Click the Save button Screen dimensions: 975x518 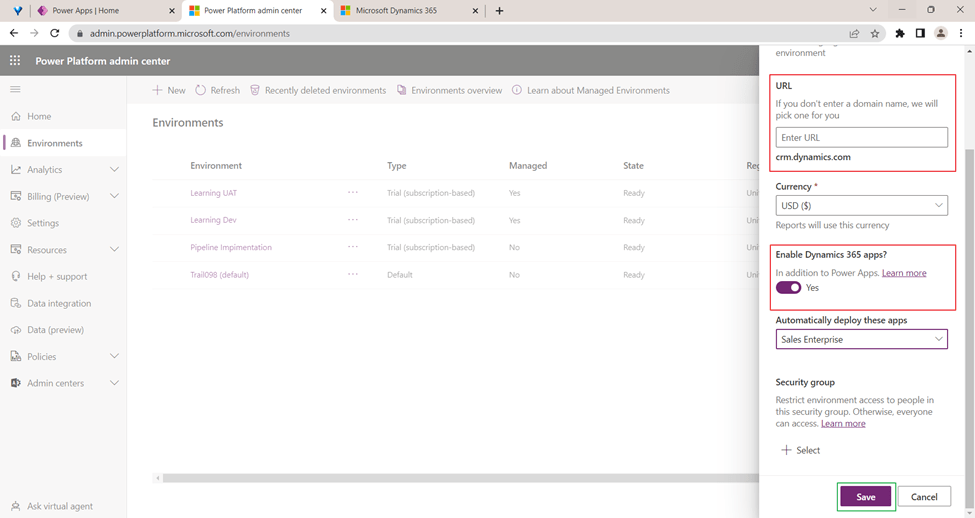coord(865,497)
